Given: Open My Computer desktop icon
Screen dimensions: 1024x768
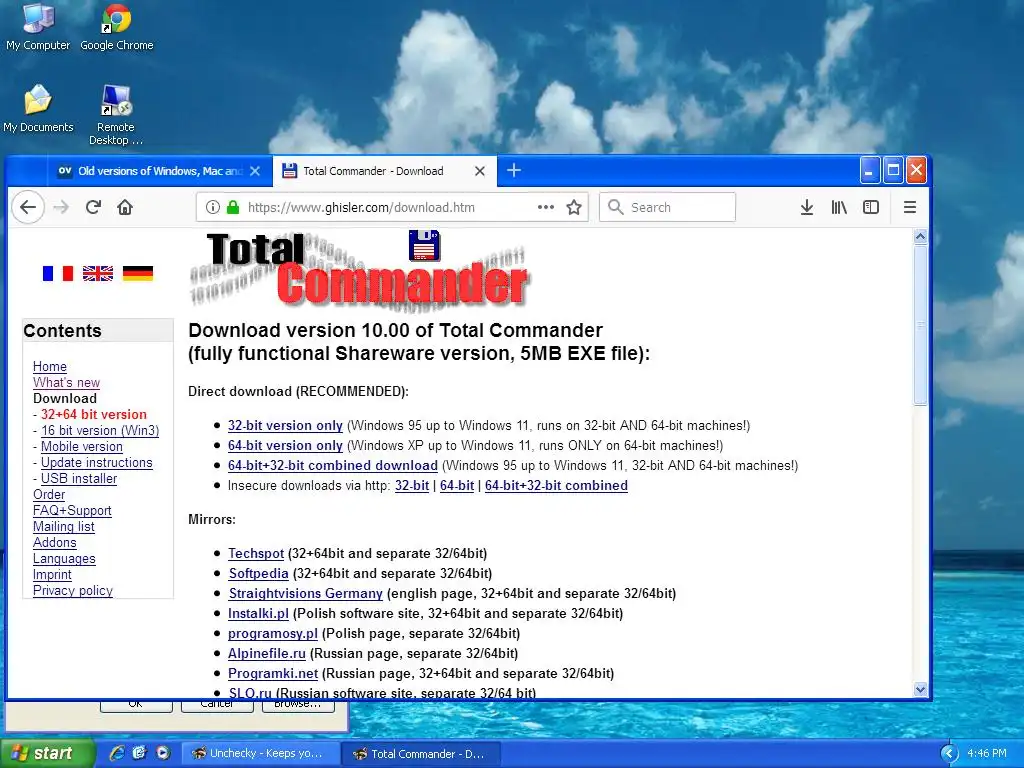Looking at the screenshot, I should 38,27.
